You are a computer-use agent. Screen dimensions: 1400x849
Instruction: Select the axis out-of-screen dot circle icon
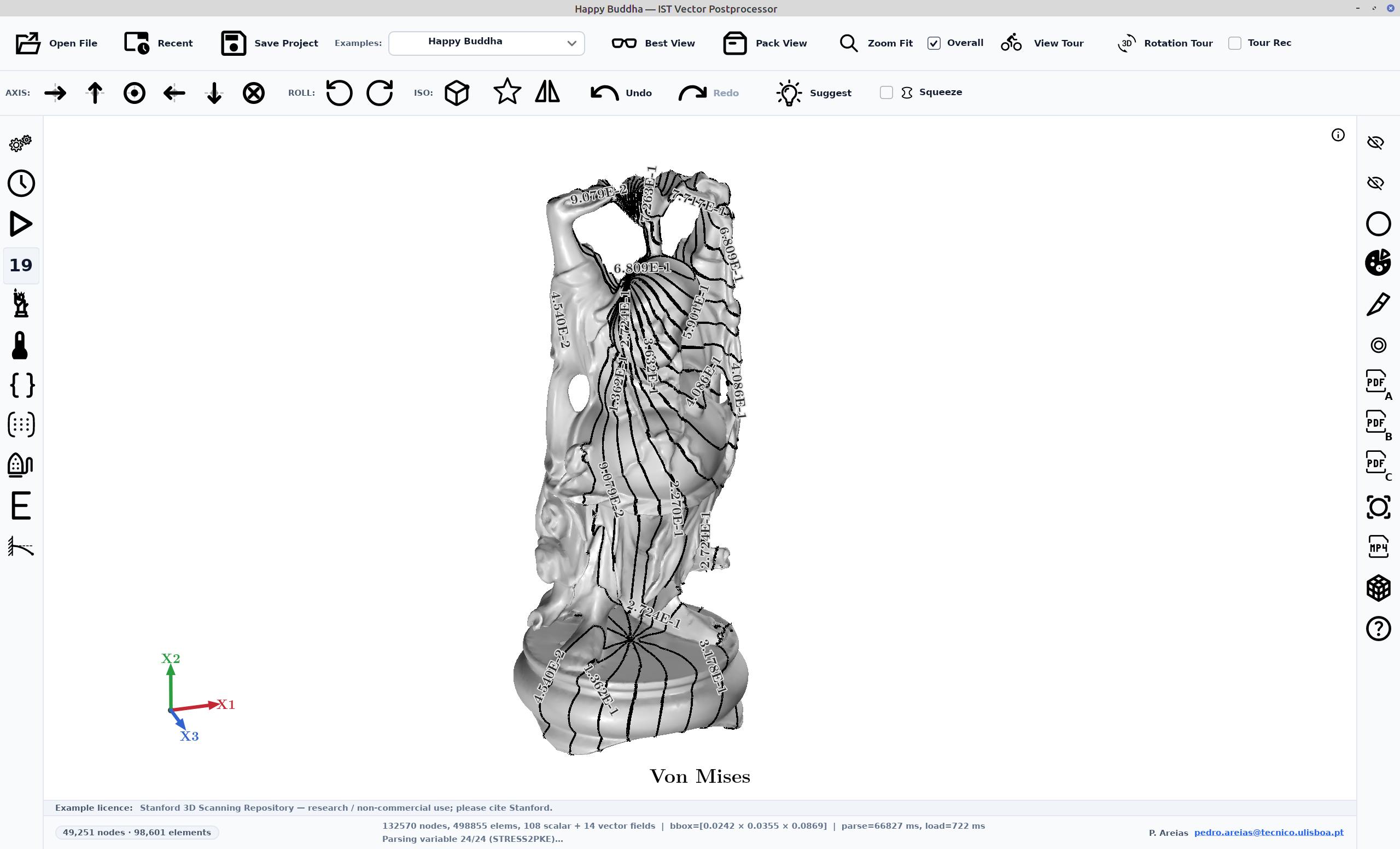135,92
